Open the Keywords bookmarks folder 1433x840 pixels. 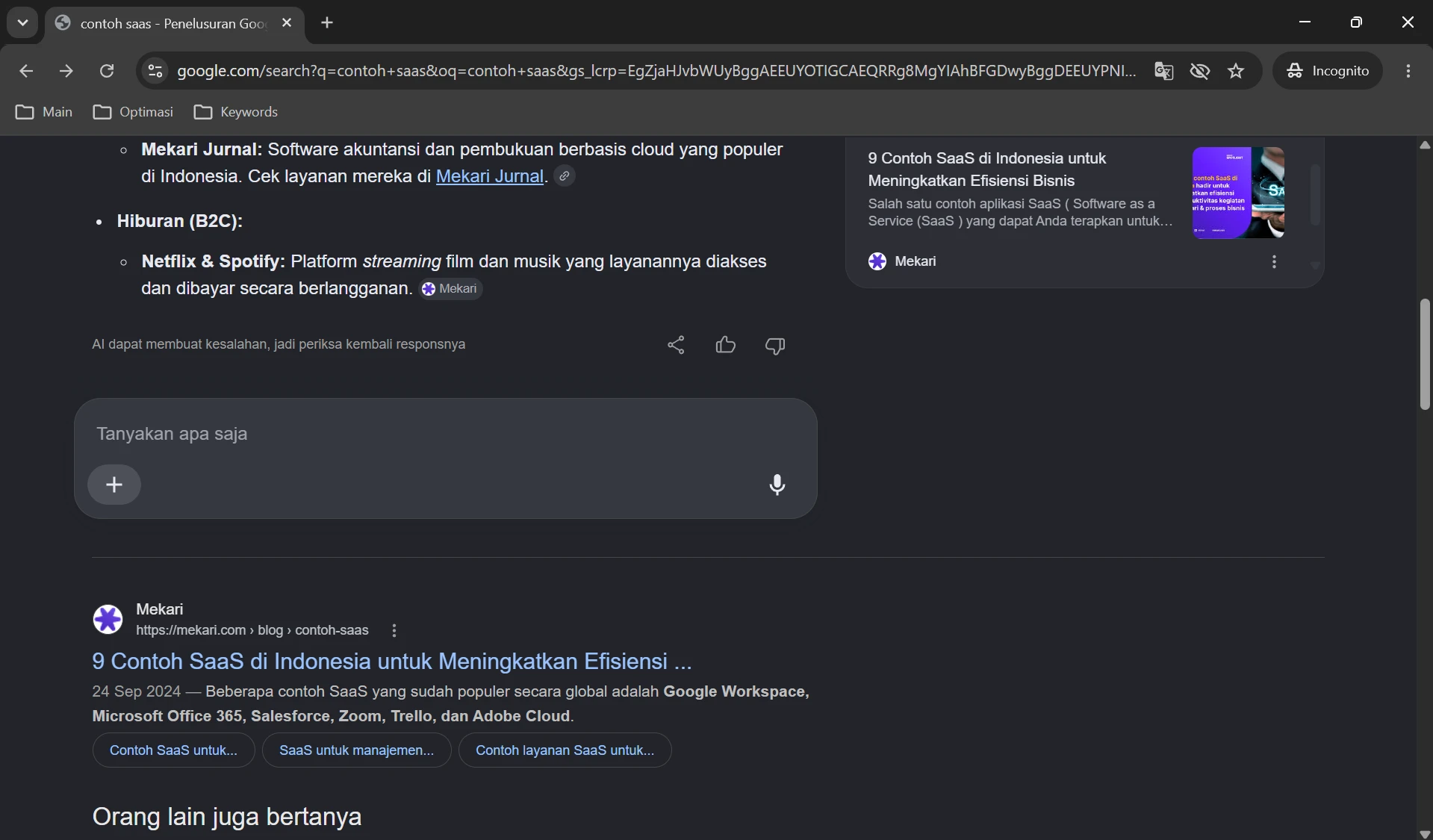236,112
